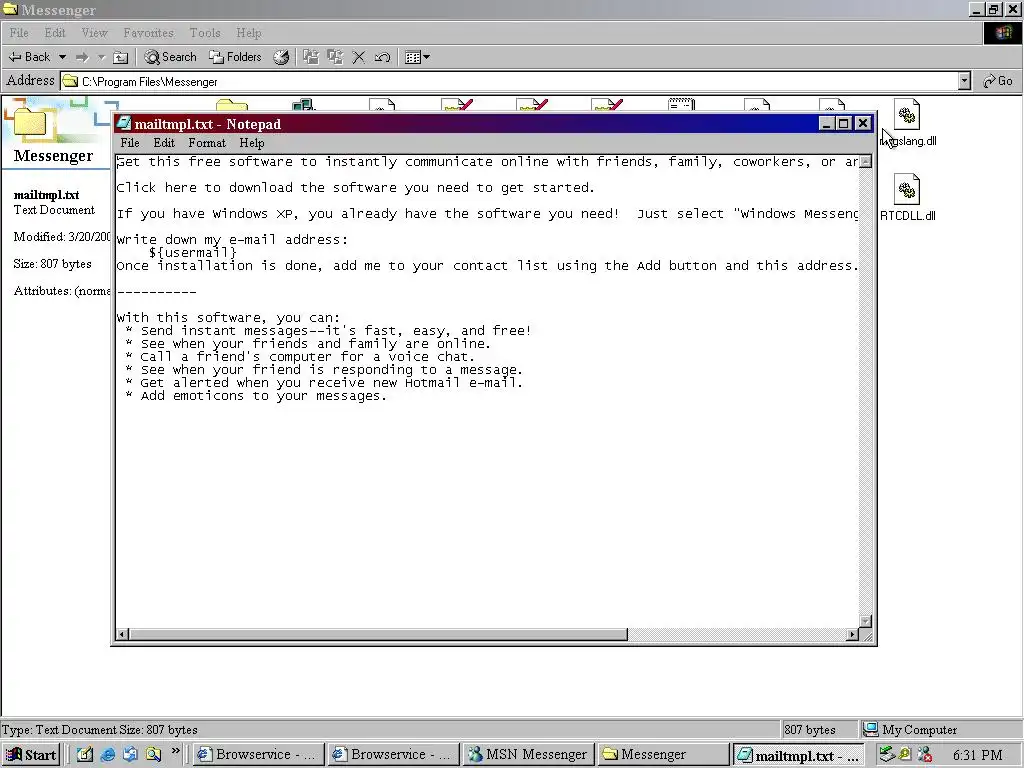
Task: Open the History pane icon
Action: [281, 57]
